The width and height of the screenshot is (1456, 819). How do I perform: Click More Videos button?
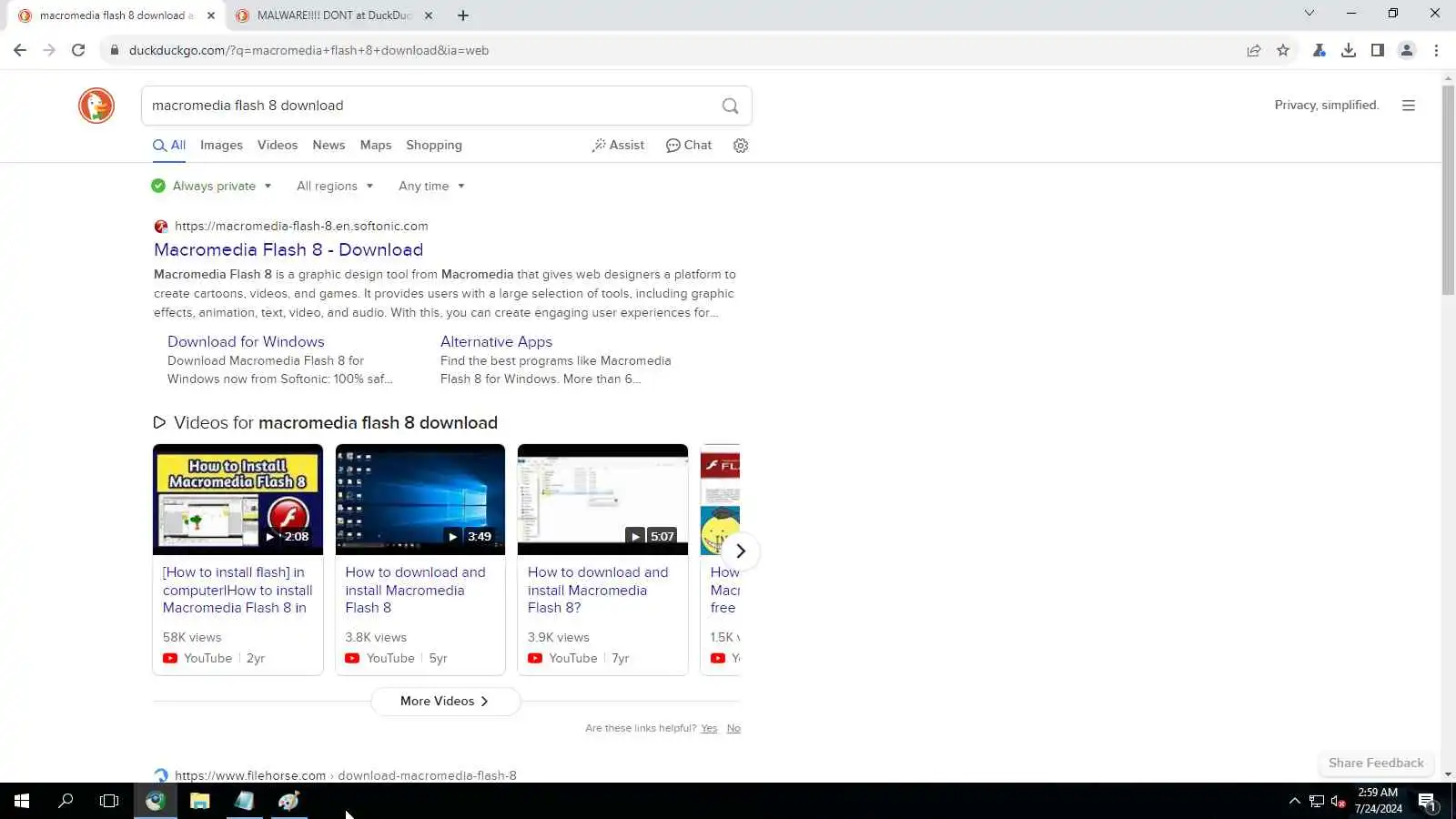click(x=445, y=701)
